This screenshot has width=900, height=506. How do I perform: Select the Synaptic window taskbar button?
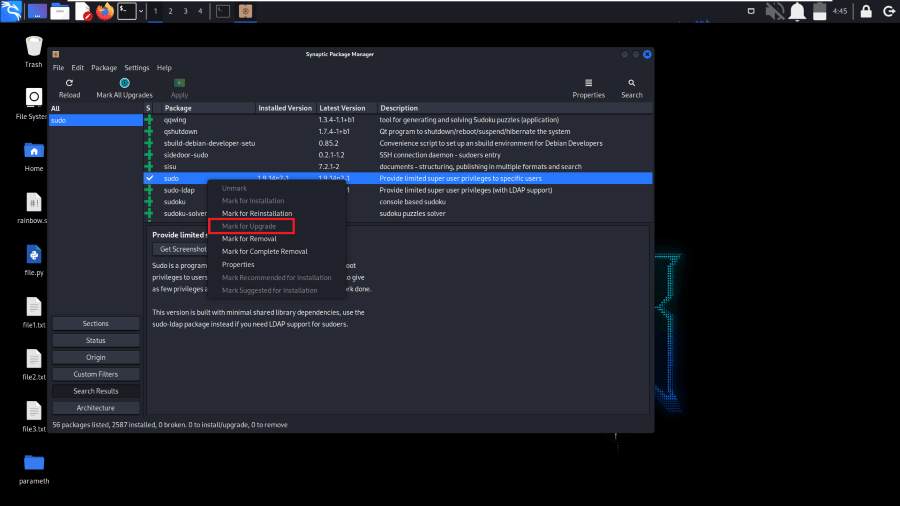pos(246,11)
